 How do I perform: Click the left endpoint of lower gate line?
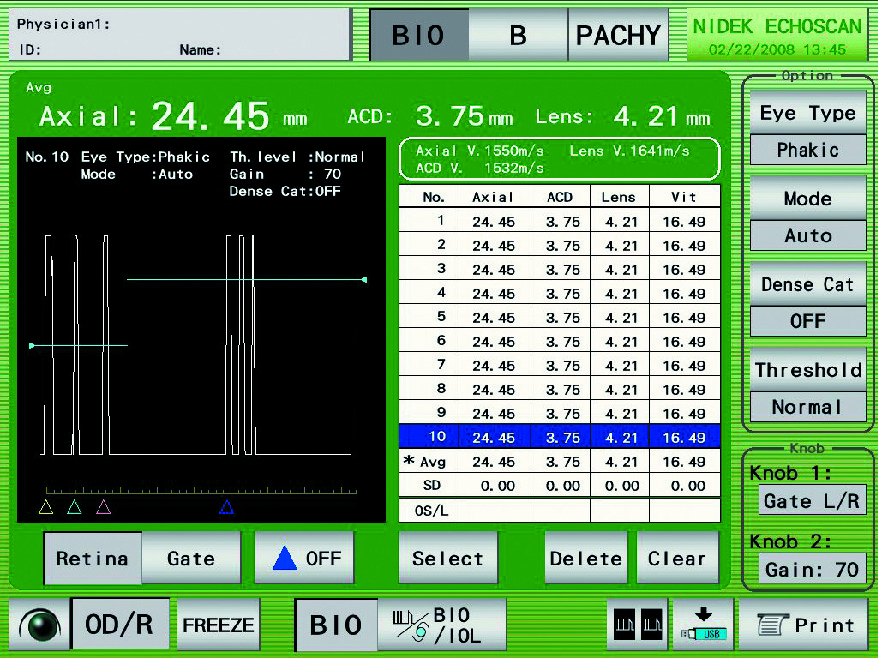[x=31, y=346]
